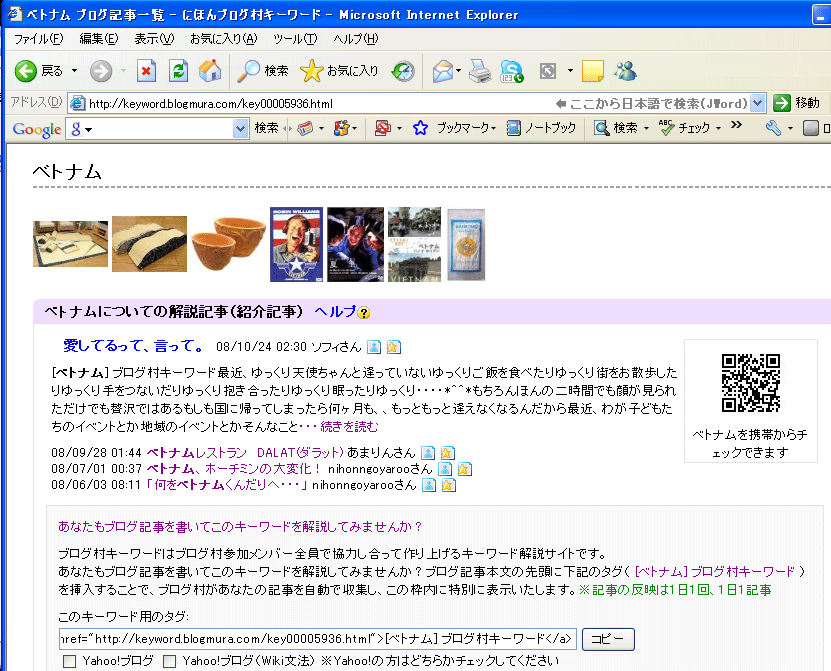Click the help question mark icon
Image resolution: width=831 pixels, height=671 pixels.
pos(364,313)
